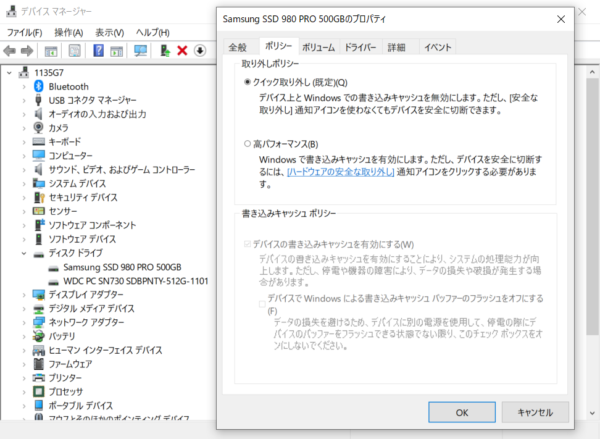Viewport: 600px width, 439px height.
Task: Click the コンピューター monitor icon
Action: (39, 155)
